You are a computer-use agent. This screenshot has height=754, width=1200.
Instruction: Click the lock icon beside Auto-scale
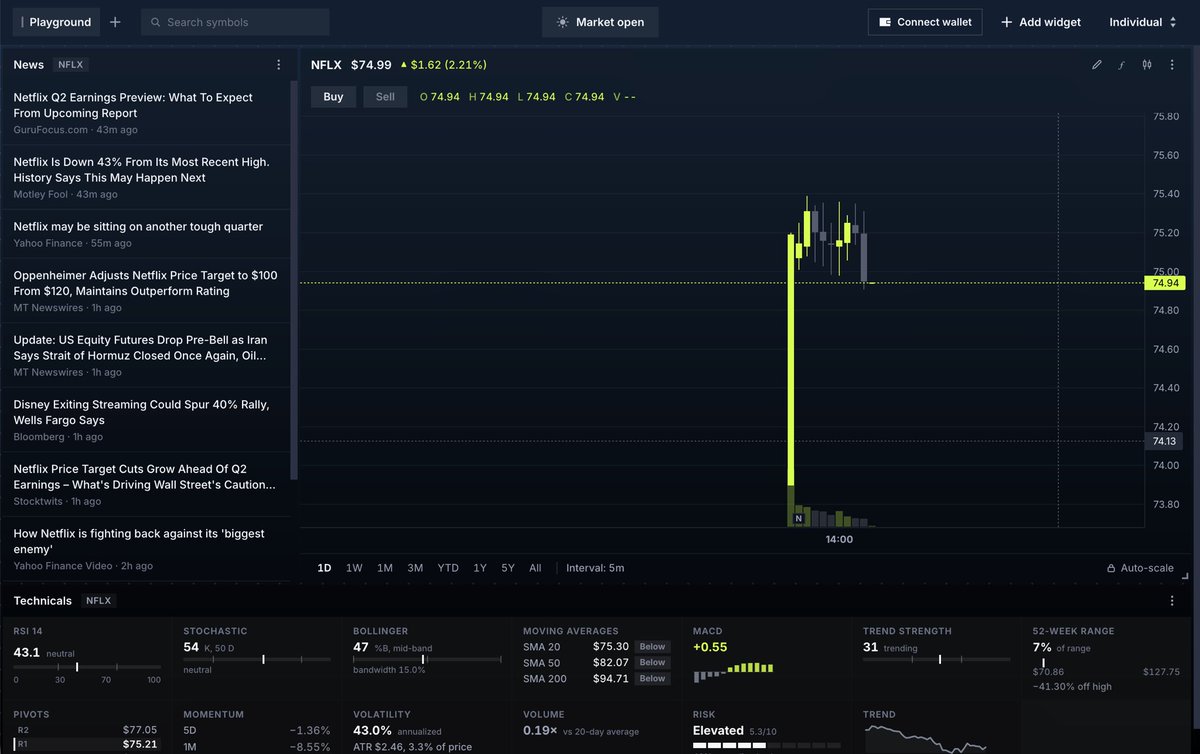coord(1111,568)
